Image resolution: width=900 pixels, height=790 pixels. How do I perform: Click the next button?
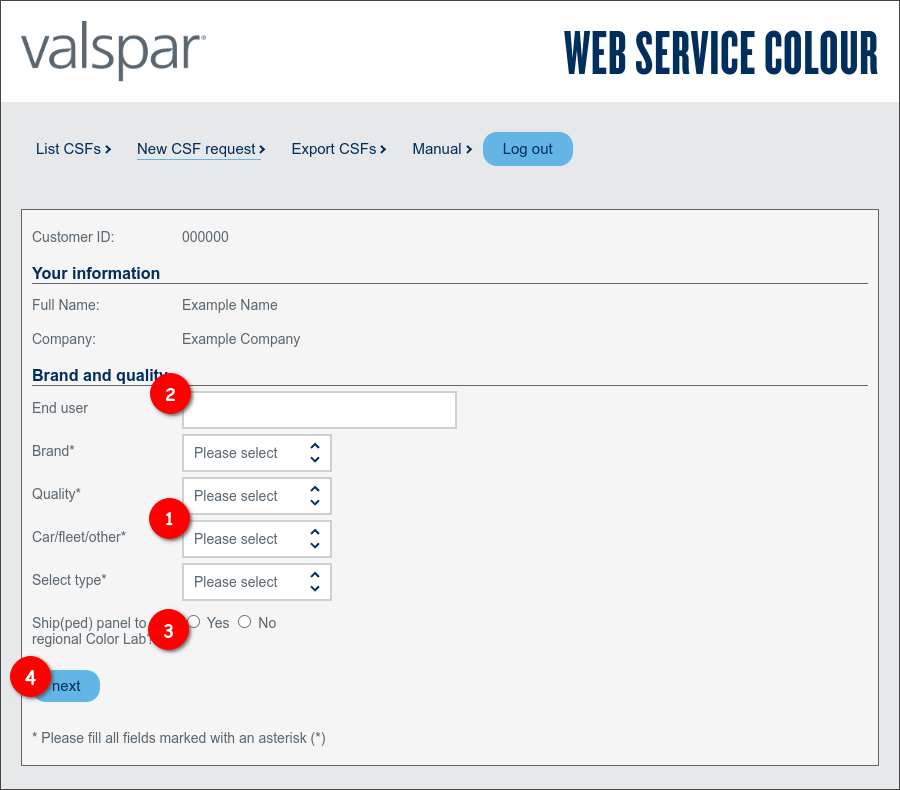tap(70, 686)
